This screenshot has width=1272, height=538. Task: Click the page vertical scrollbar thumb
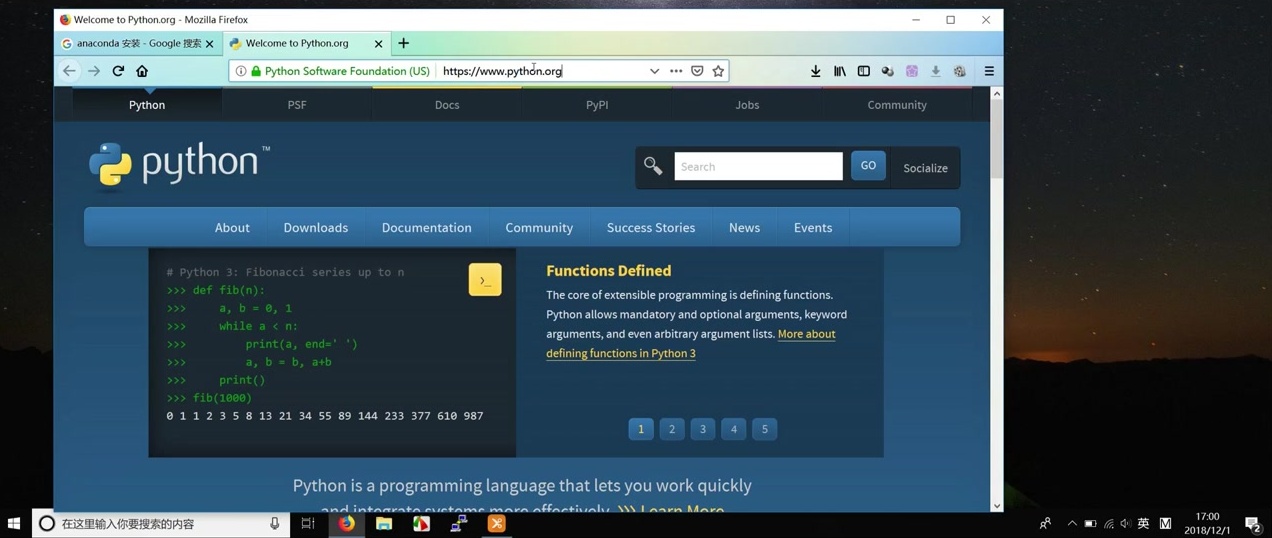996,138
